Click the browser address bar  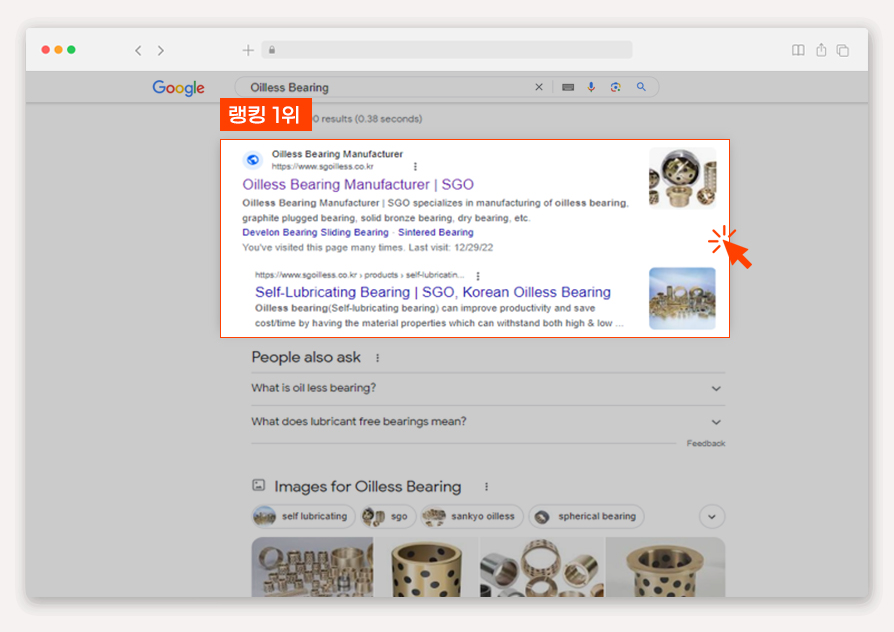coord(447,50)
